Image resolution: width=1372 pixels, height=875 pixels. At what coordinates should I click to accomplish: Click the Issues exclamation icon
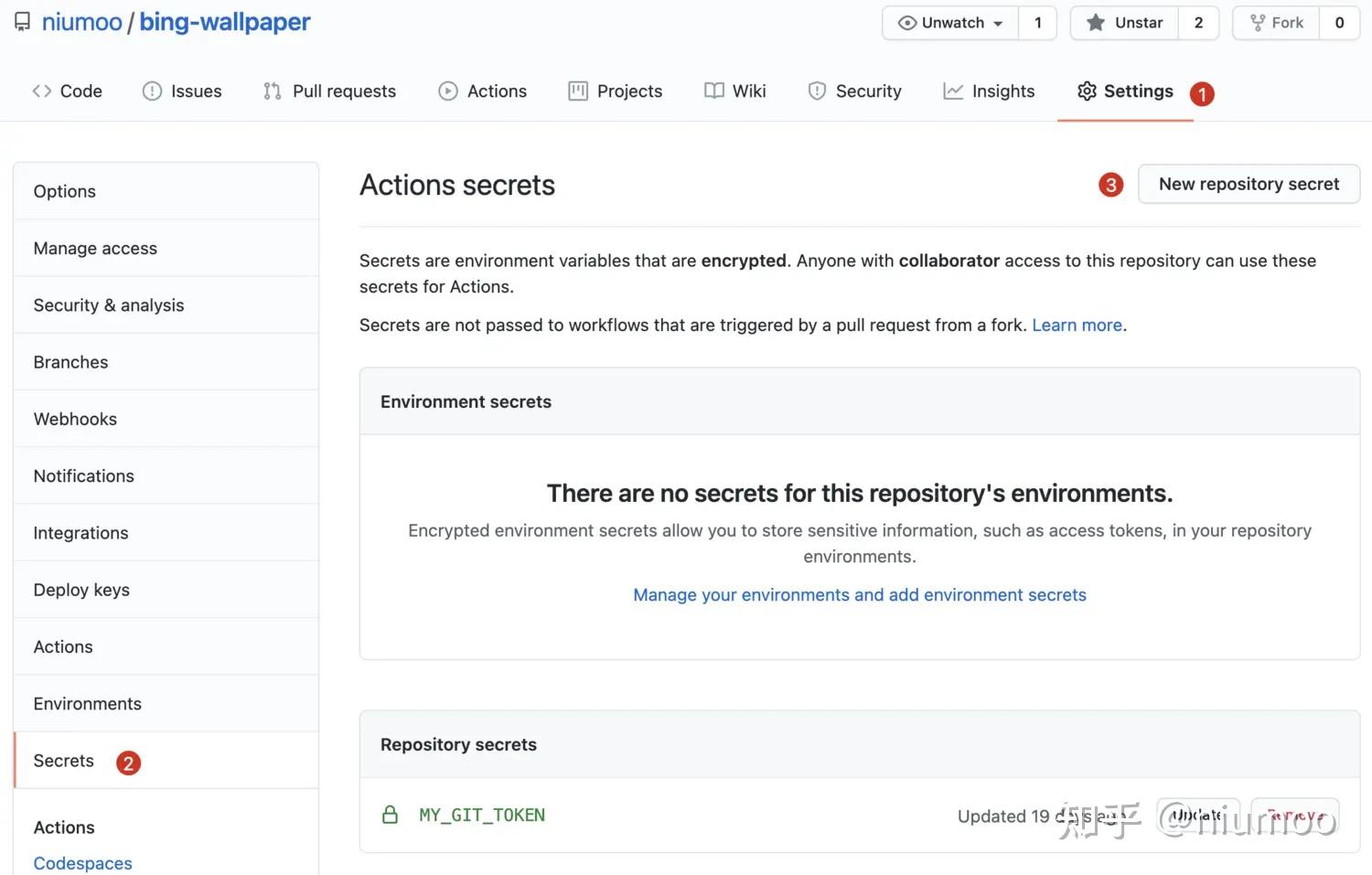point(151,91)
